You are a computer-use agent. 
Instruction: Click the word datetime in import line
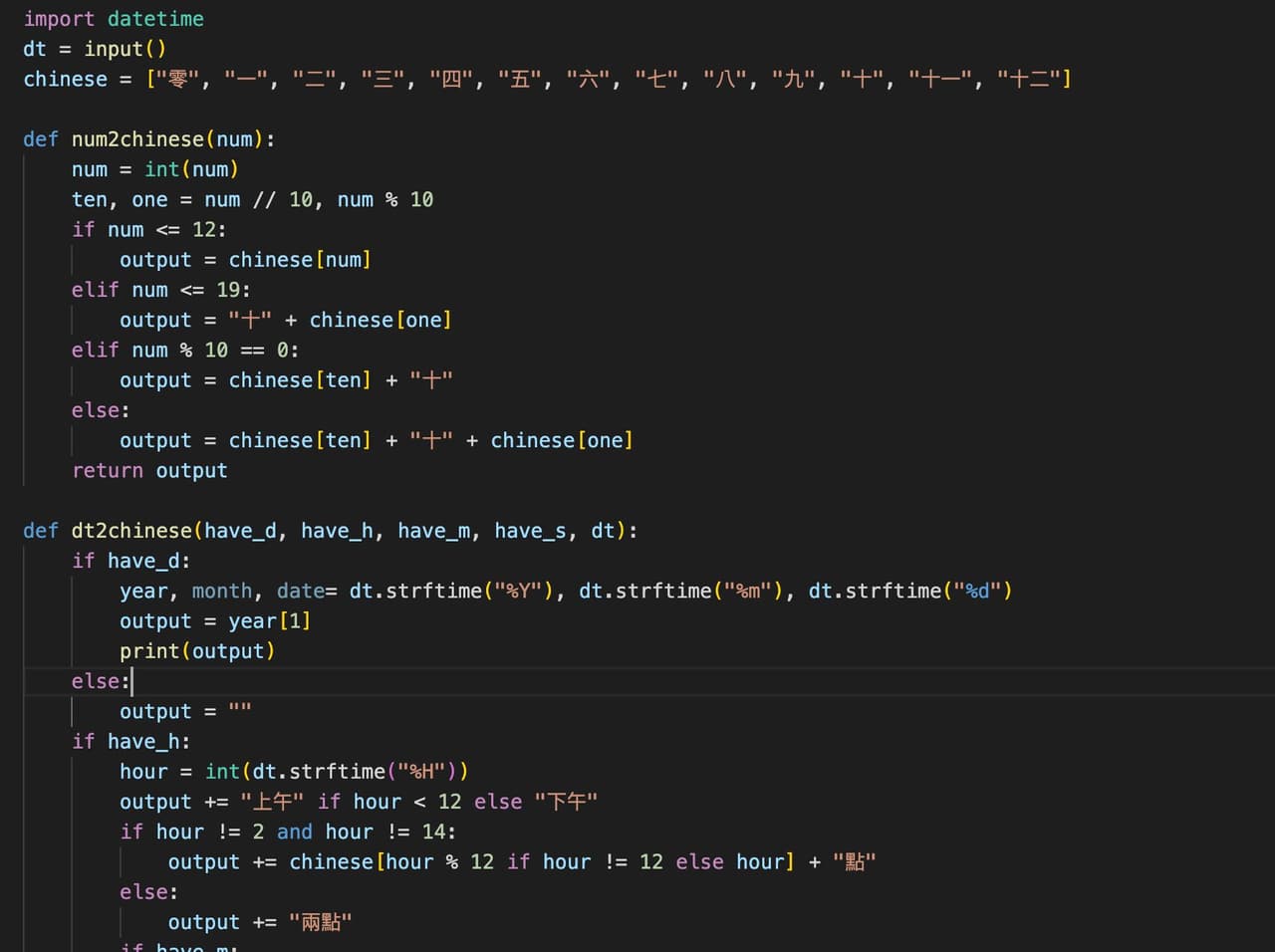point(155,19)
